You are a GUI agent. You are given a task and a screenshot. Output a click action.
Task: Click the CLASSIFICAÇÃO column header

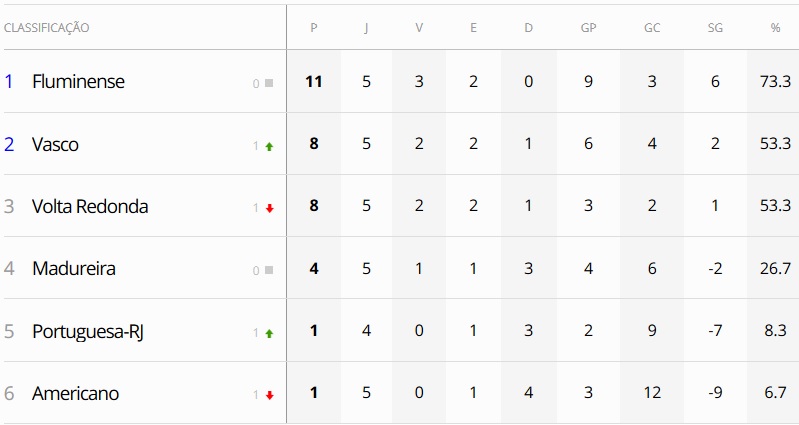47,28
